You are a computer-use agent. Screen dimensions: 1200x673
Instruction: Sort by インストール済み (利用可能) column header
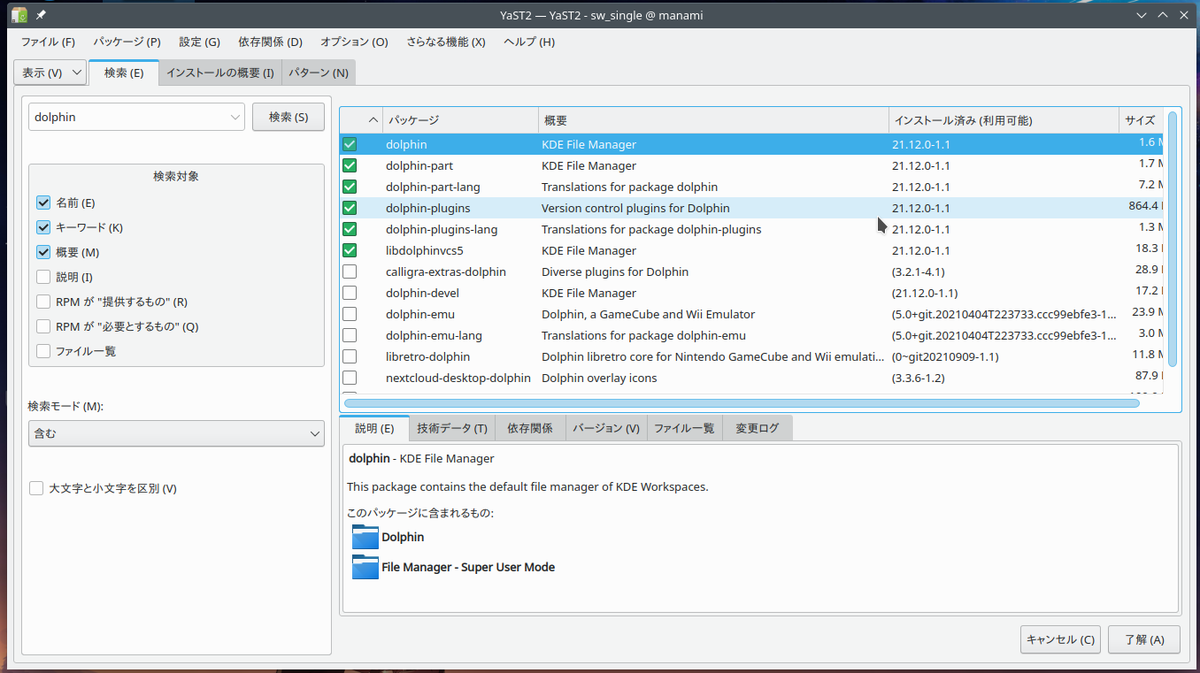(1004, 120)
